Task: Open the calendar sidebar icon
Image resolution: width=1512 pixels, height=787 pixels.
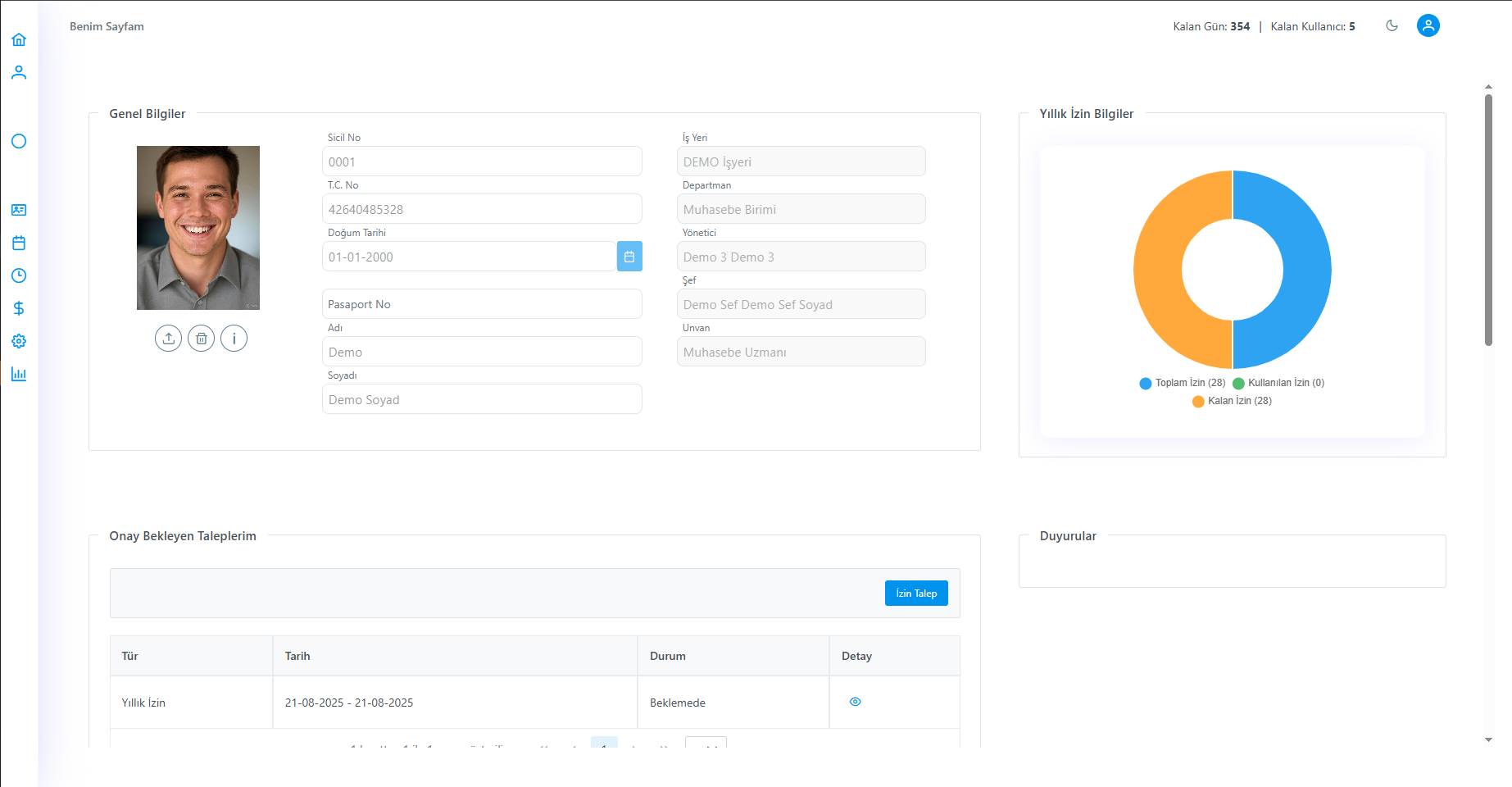Action: coord(19,243)
